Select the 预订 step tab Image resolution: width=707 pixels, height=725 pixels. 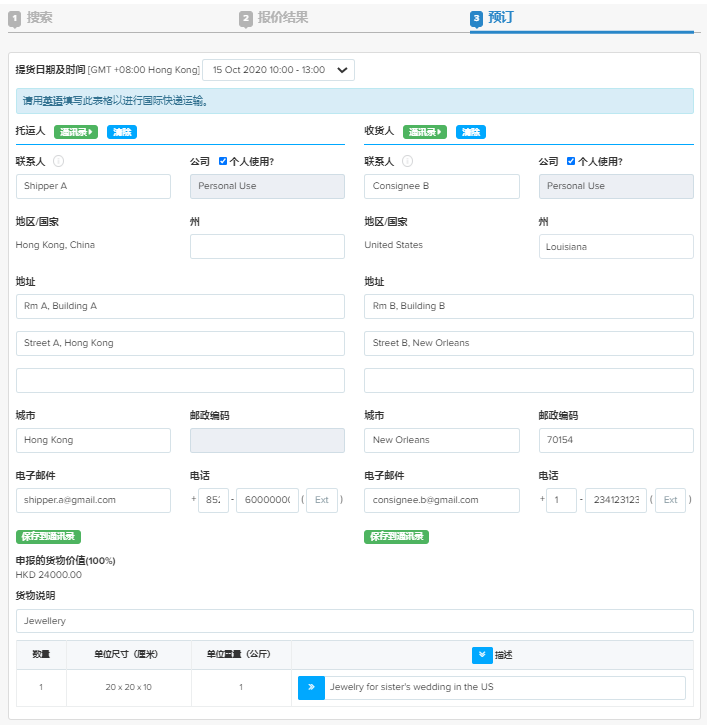point(492,18)
